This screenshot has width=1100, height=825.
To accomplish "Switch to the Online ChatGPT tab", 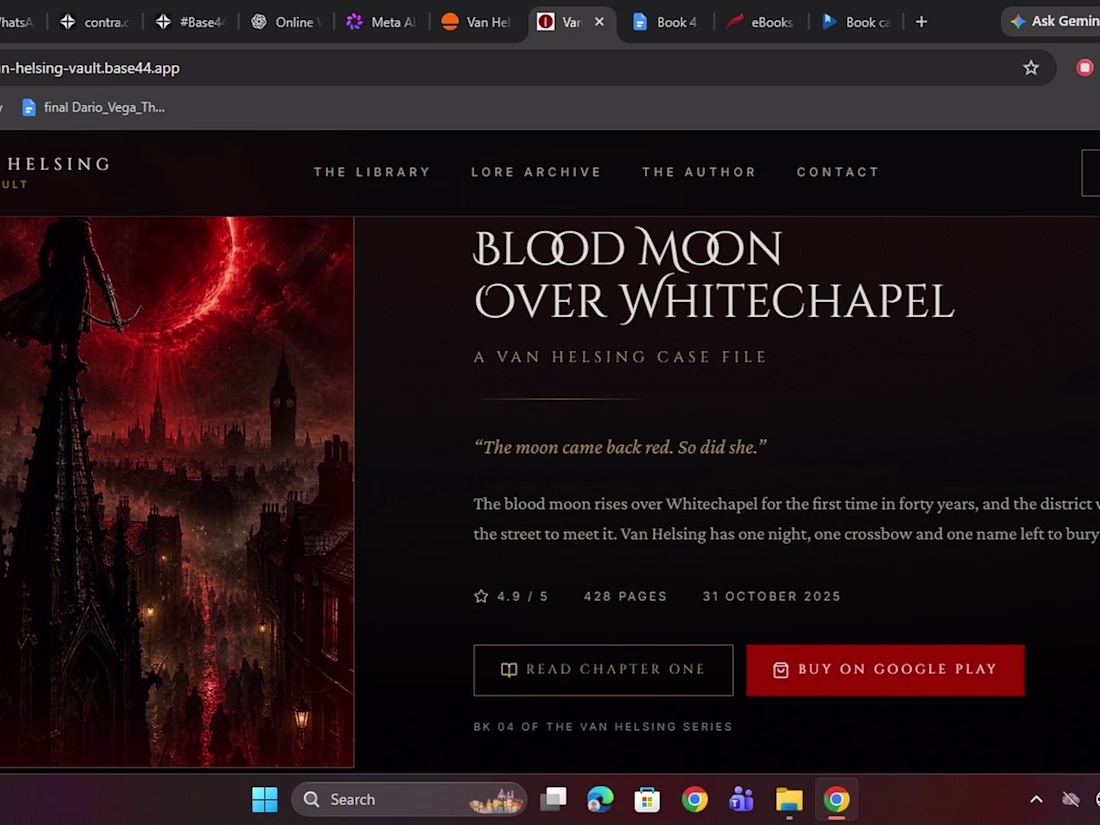I will coord(286,22).
